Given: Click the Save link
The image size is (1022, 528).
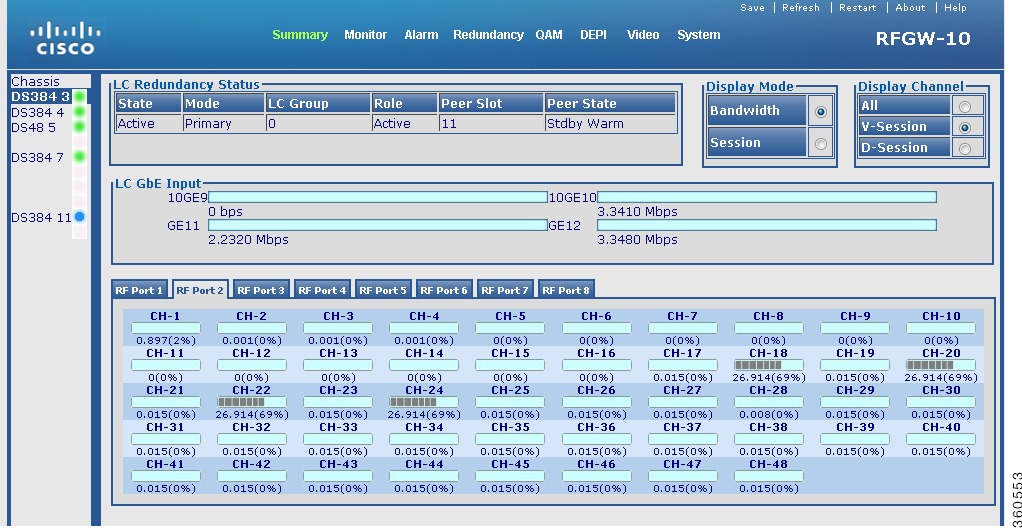Looking at the screenshot, I should [x=752, y=8].
